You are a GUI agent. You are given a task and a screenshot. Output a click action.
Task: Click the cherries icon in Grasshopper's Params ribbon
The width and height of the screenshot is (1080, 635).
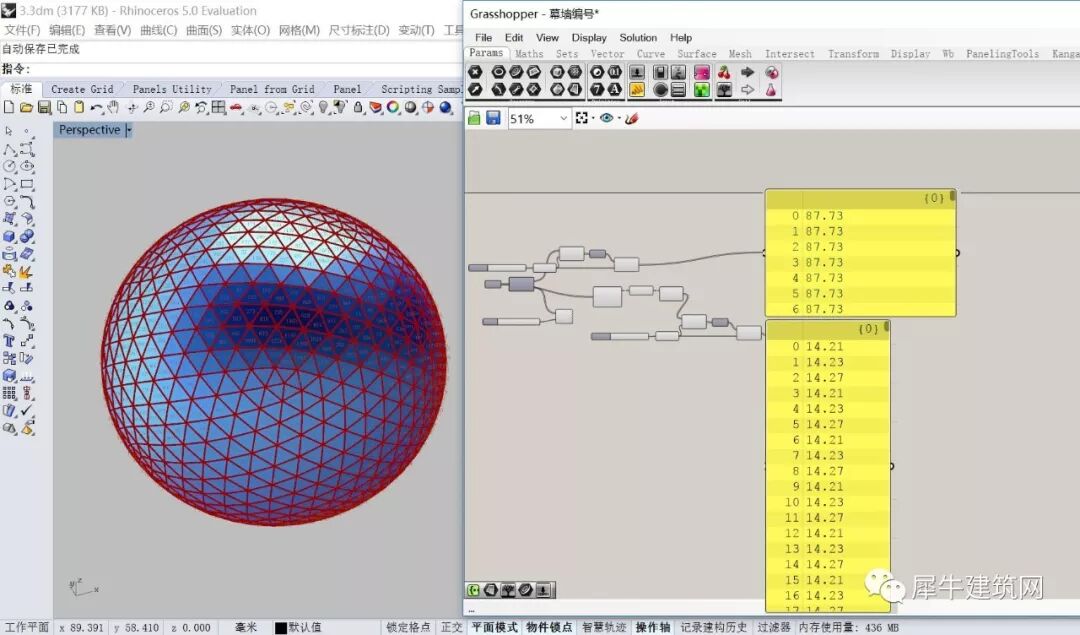click(724, 72)
